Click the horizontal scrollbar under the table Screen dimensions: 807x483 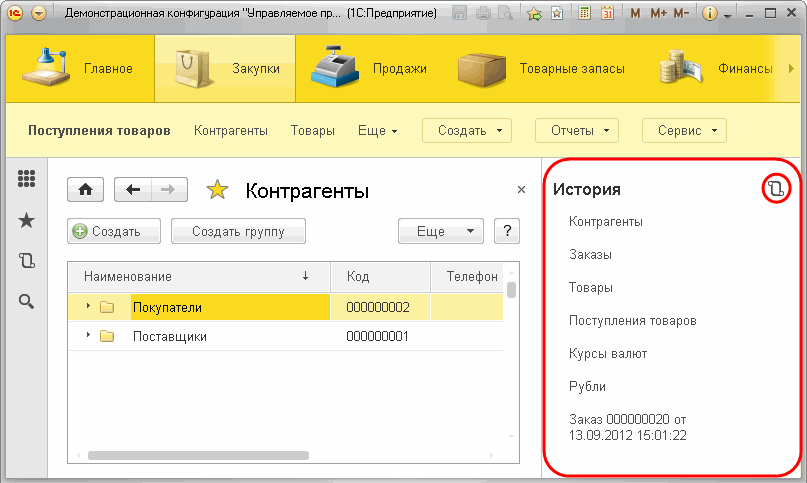point(198,456)
